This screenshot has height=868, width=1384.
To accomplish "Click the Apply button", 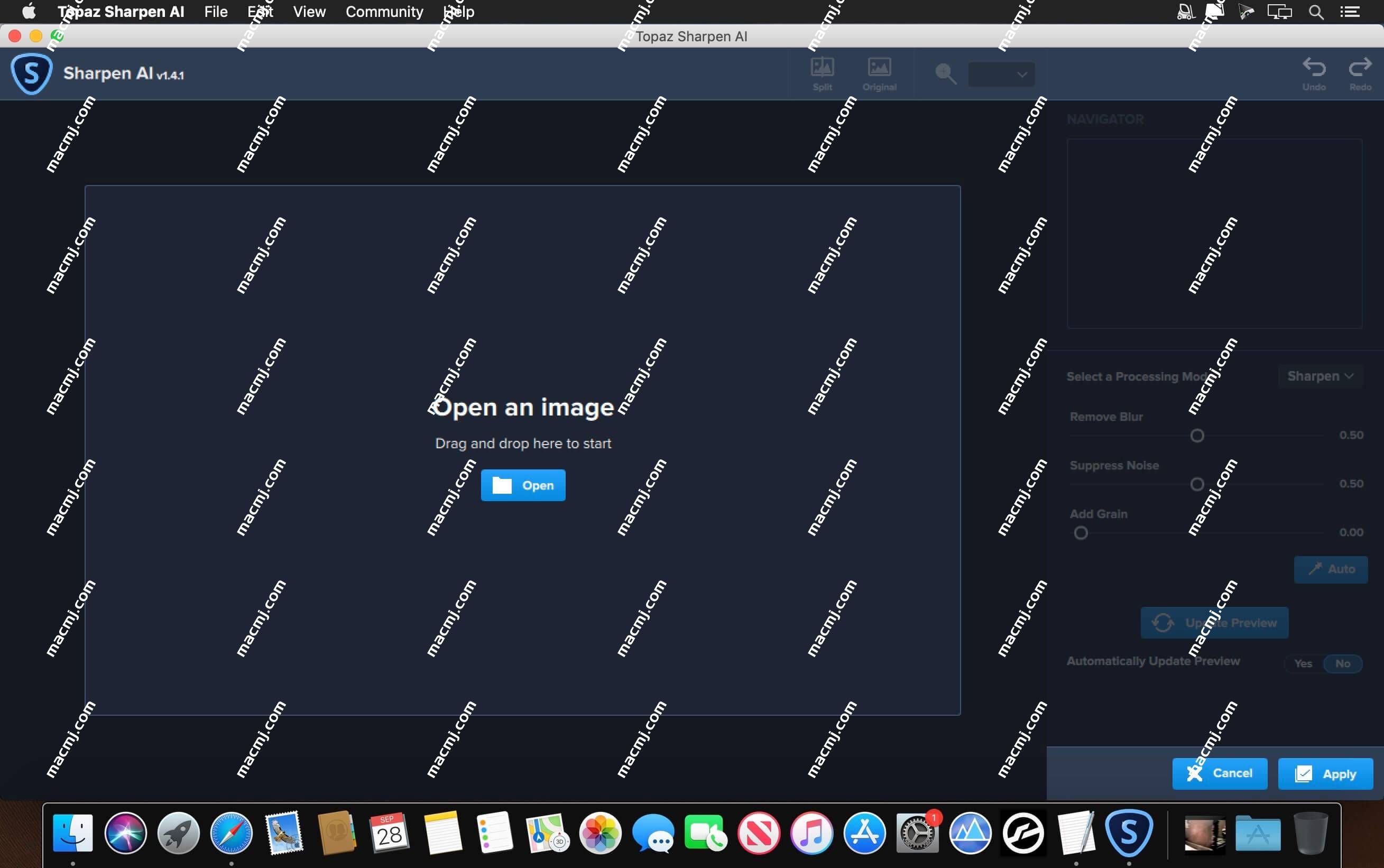I will point(1325,773).
